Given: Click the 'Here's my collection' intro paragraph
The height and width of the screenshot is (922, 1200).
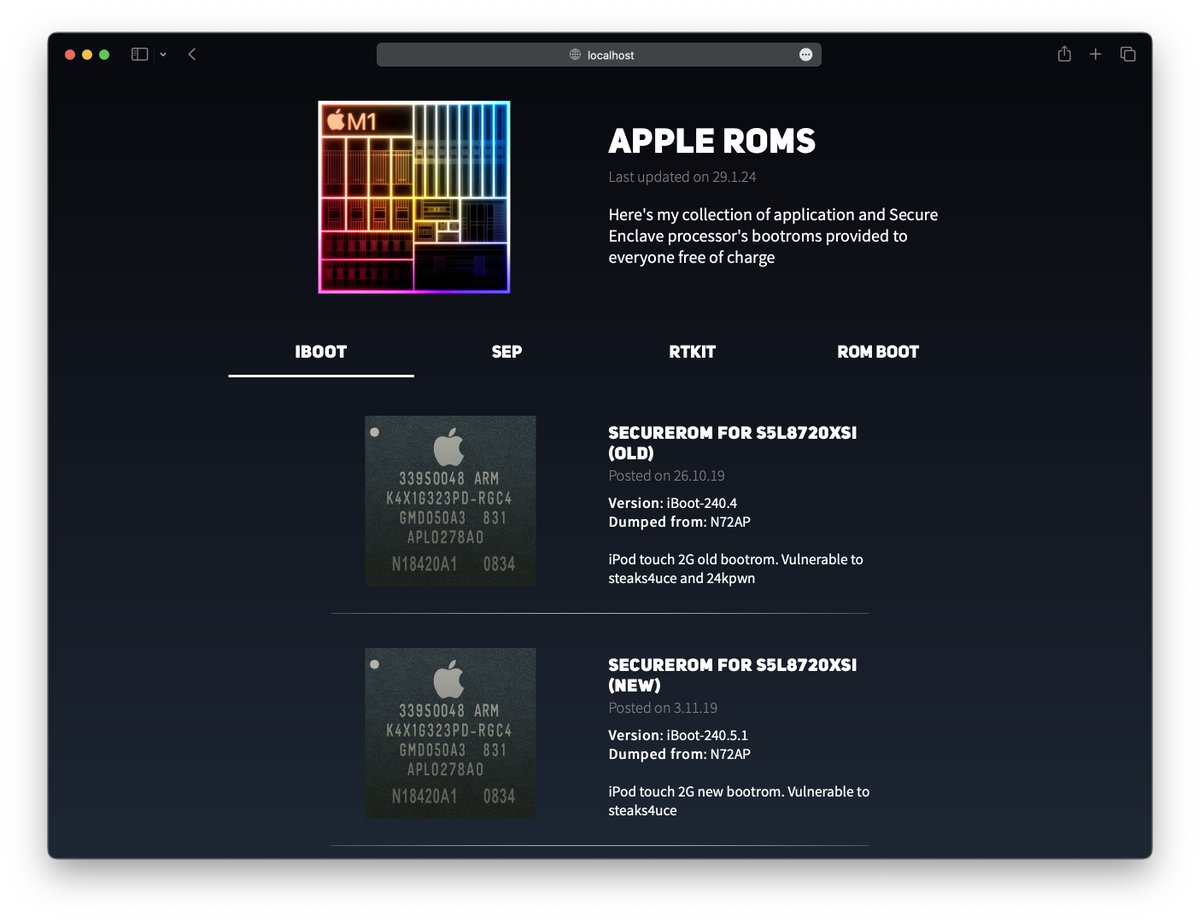Looking at the screenshot, I should pyautogui.click(x=773, y=236).
